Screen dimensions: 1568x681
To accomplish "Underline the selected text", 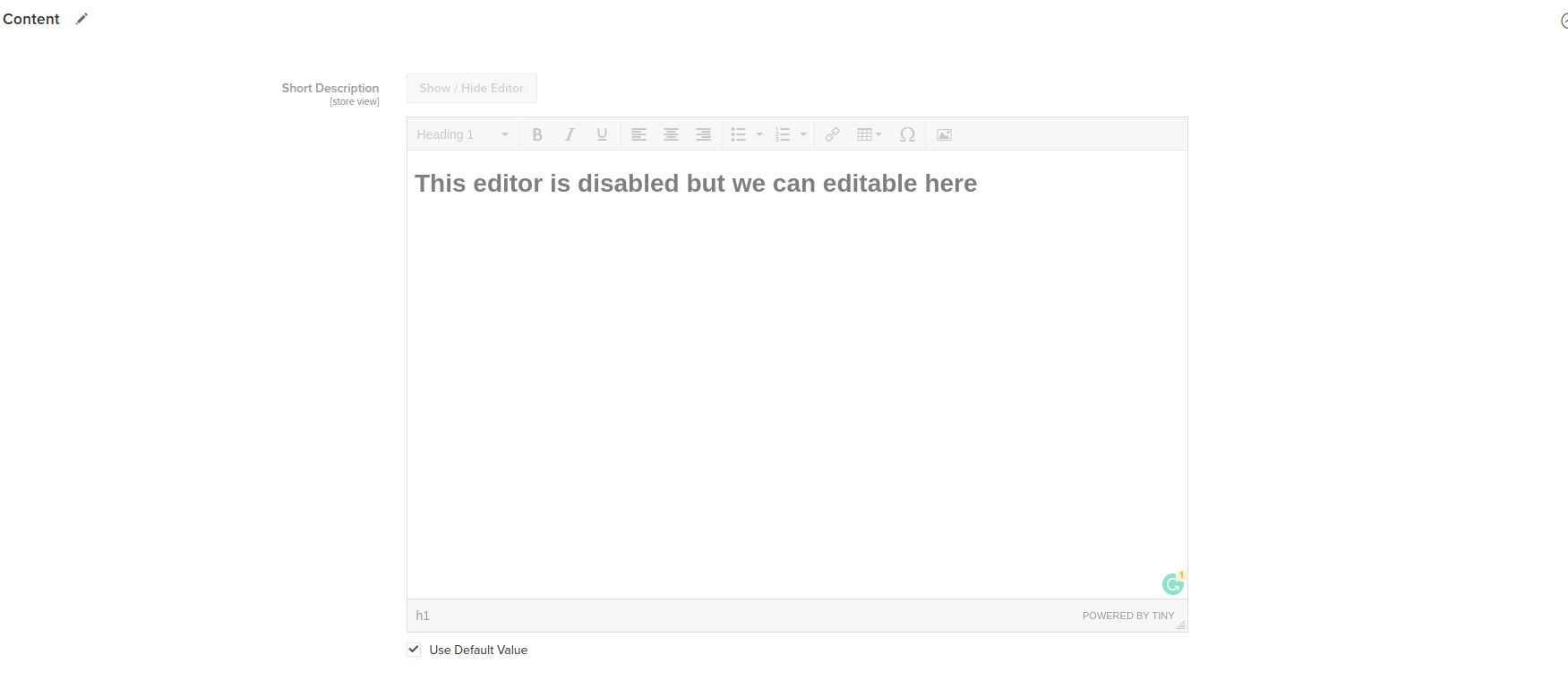I will [602, 134].
